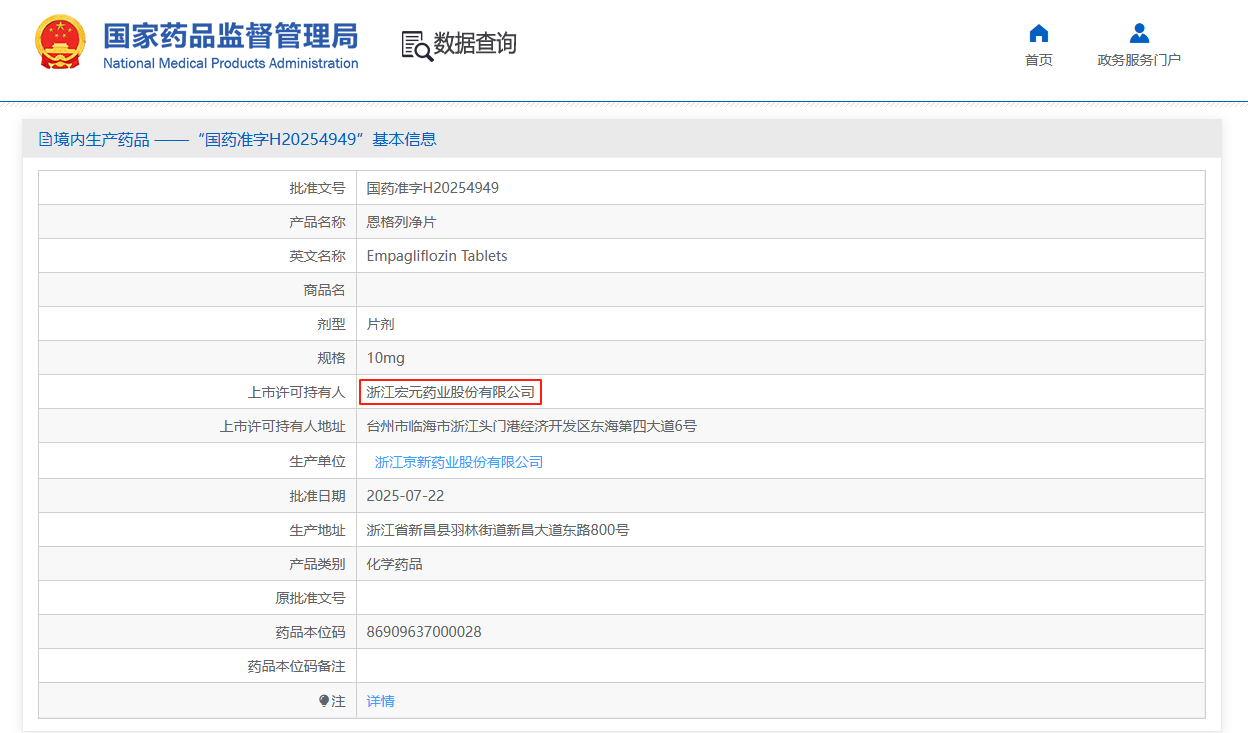Click the national emblem logo
Viewport: 1248px width, 733px height.
tap(61, 43)
